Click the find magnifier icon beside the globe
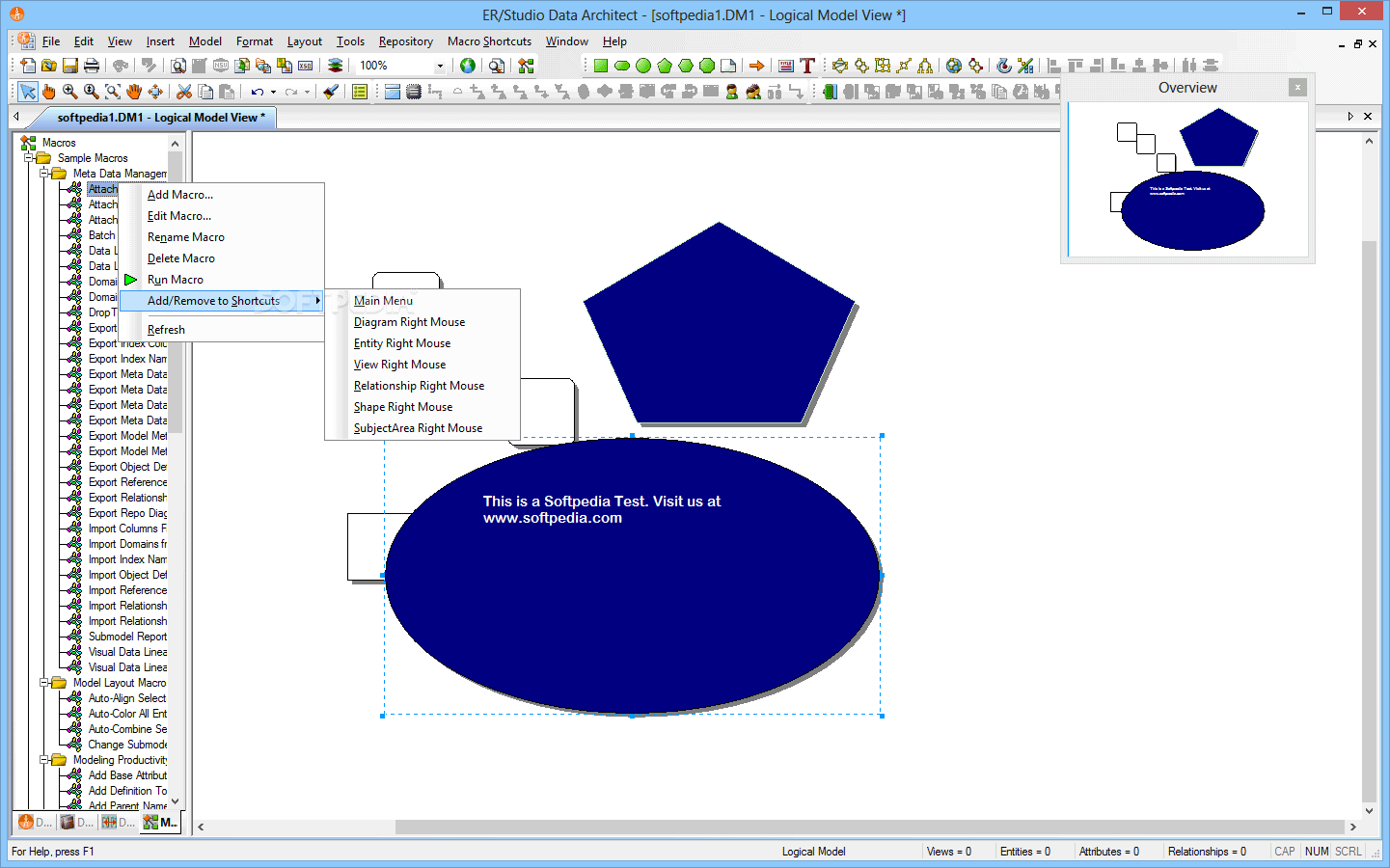Viewport: 1390px width, 868px height. coord(497,66)
